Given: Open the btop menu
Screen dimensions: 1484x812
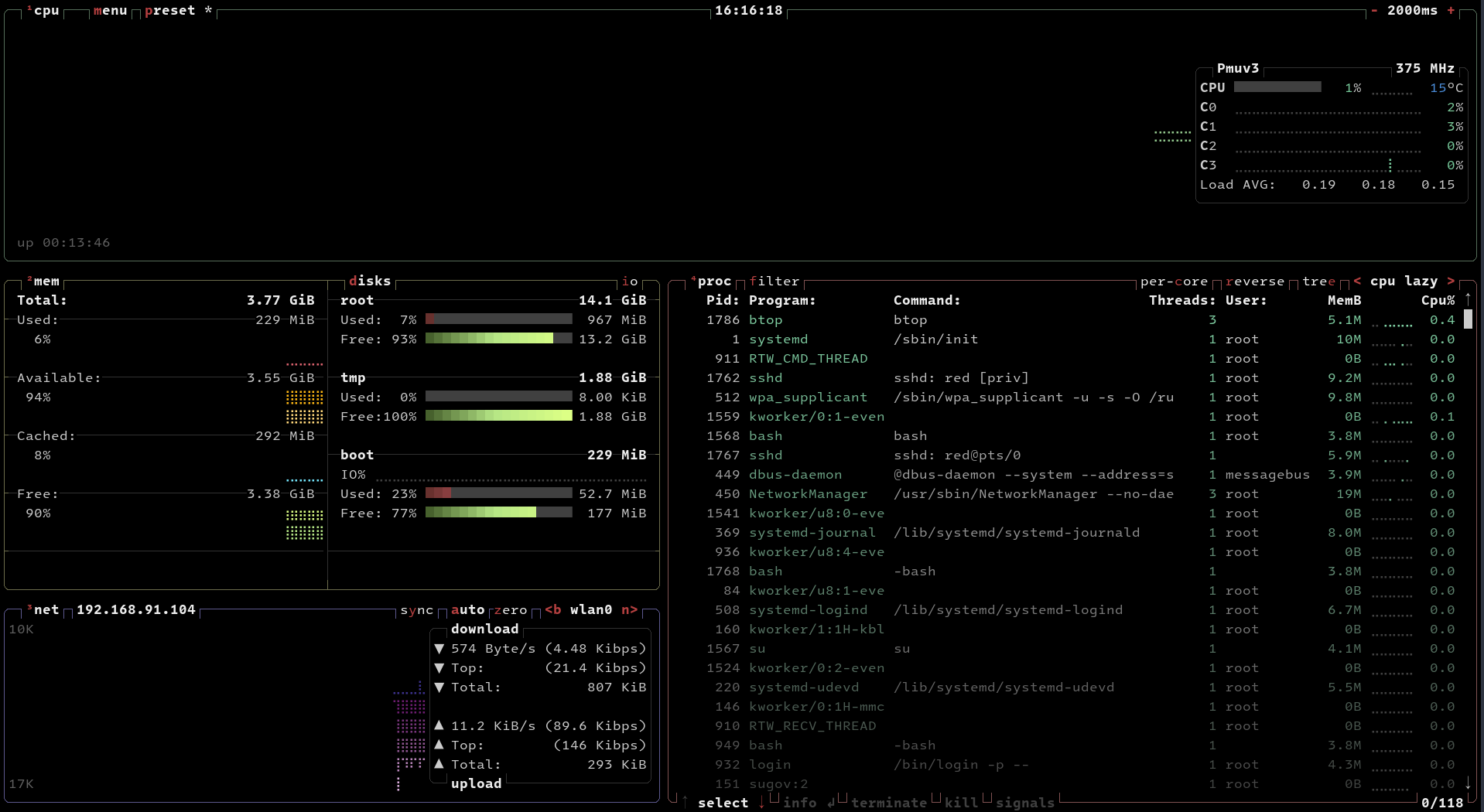Looking at the screenshot, I should coord(110,11).
